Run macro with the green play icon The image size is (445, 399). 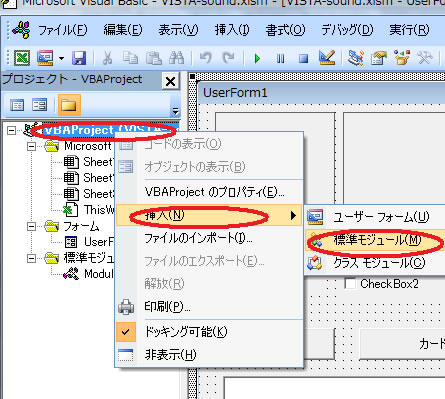pos(257,59)
